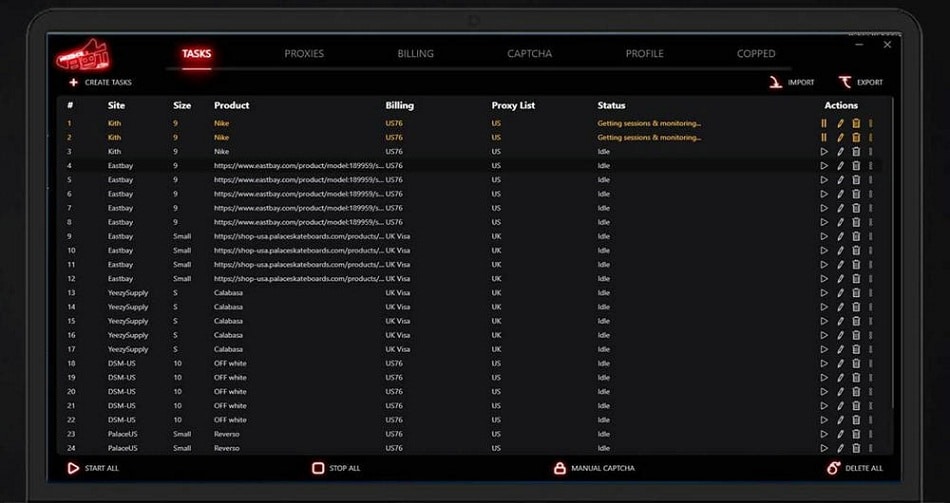The image size is (950, 503).
Task: Open more options for task 21
Action: [x=871, y=406]
